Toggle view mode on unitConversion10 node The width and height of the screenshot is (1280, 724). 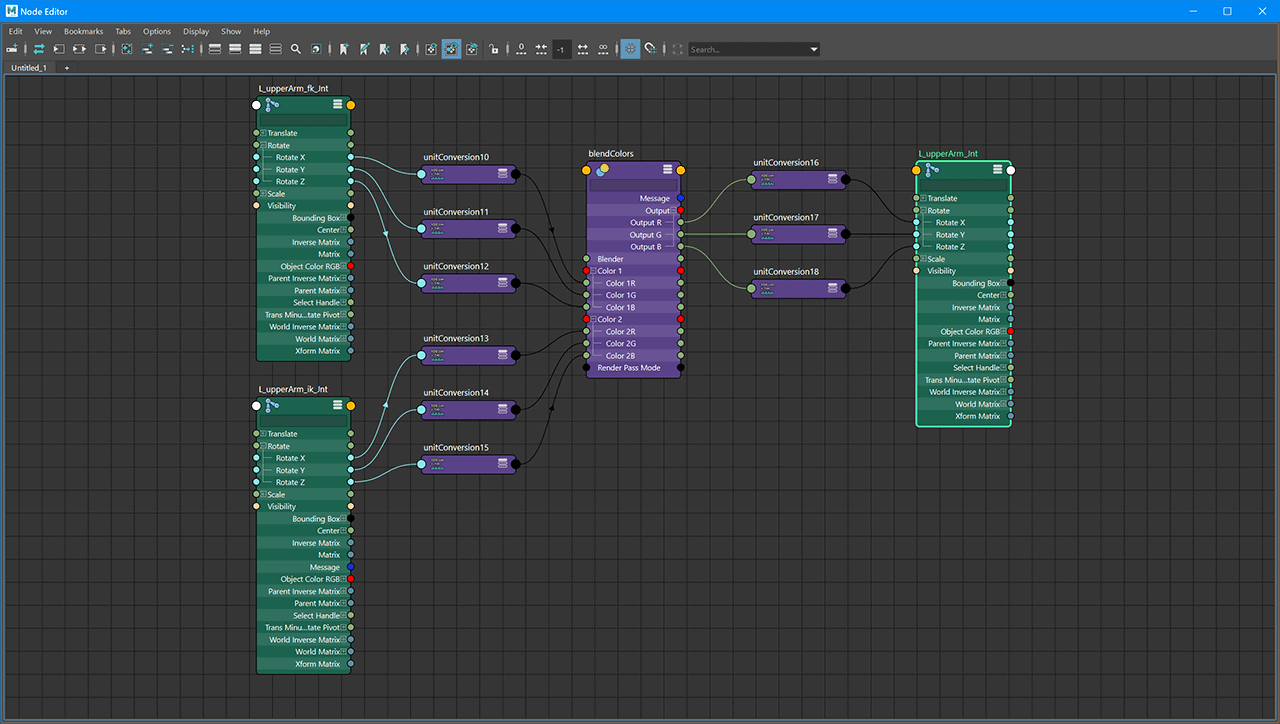coord(503,174)
